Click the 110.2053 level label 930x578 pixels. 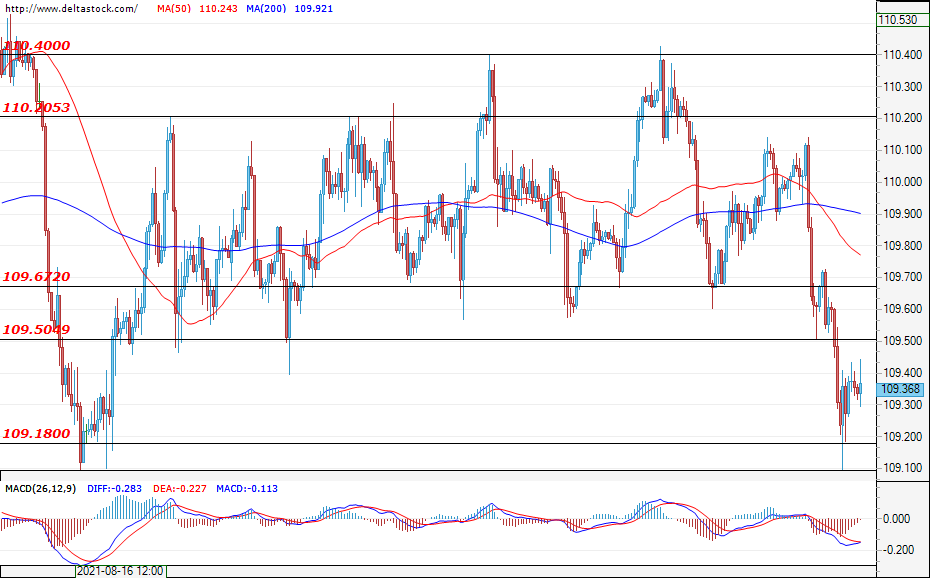36,107
